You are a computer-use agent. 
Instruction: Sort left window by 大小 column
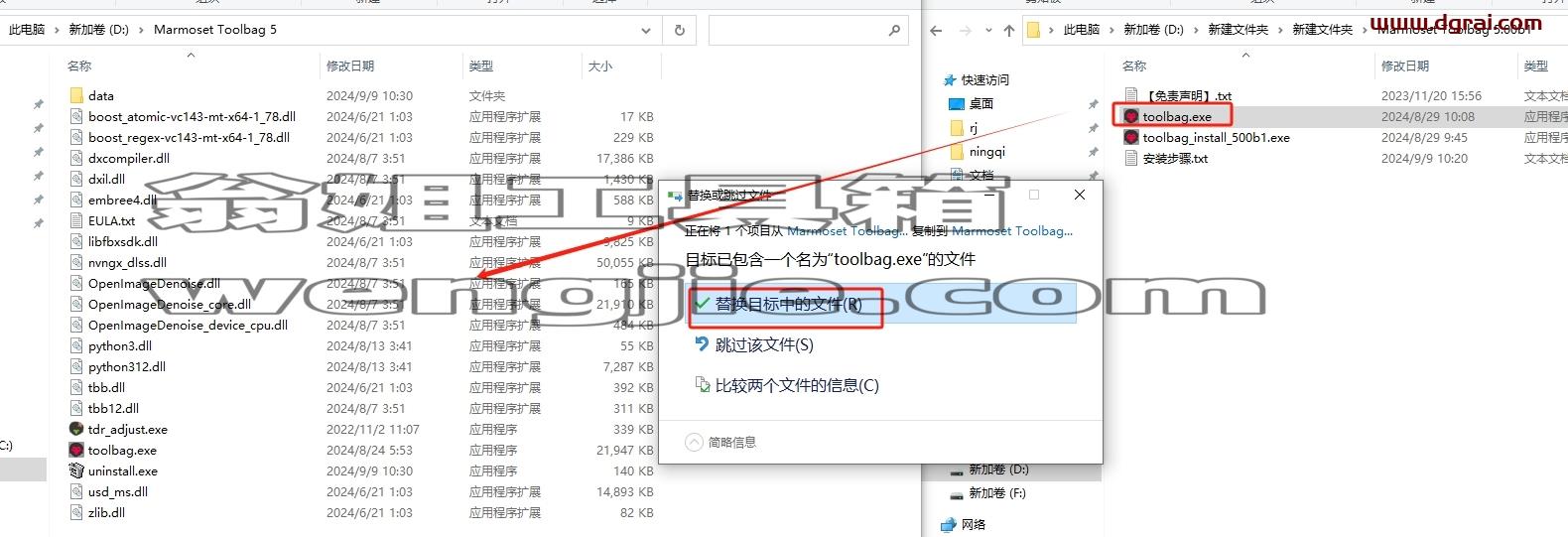pyautogui.click(x=600, y=66)
